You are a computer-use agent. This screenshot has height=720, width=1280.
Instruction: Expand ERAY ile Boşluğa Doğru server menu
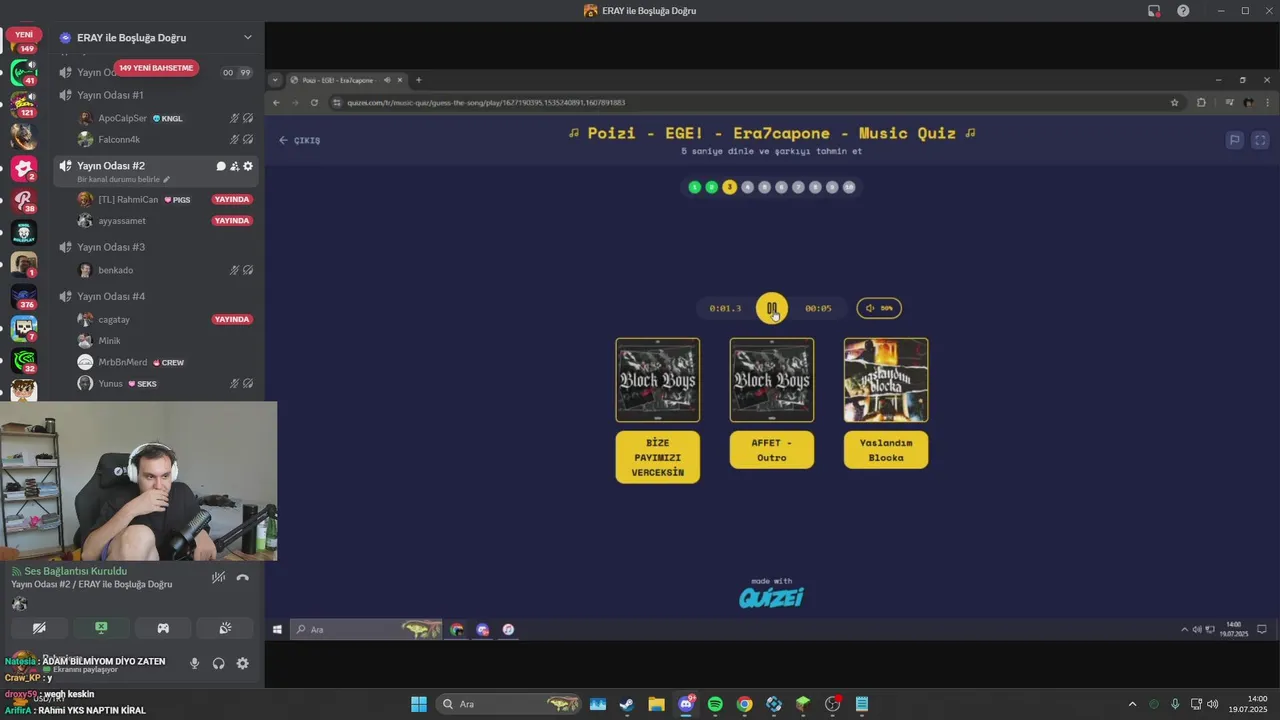pos(248,38)
